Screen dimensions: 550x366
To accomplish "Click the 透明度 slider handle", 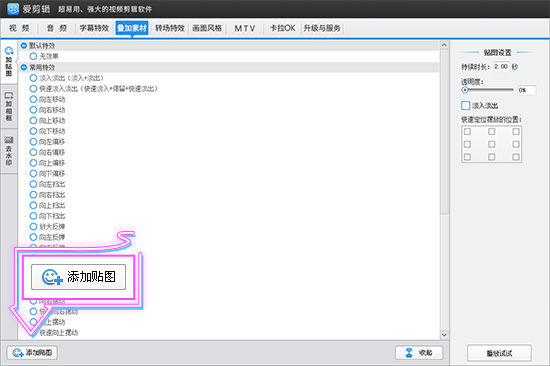I will click(x=465, y=90).
